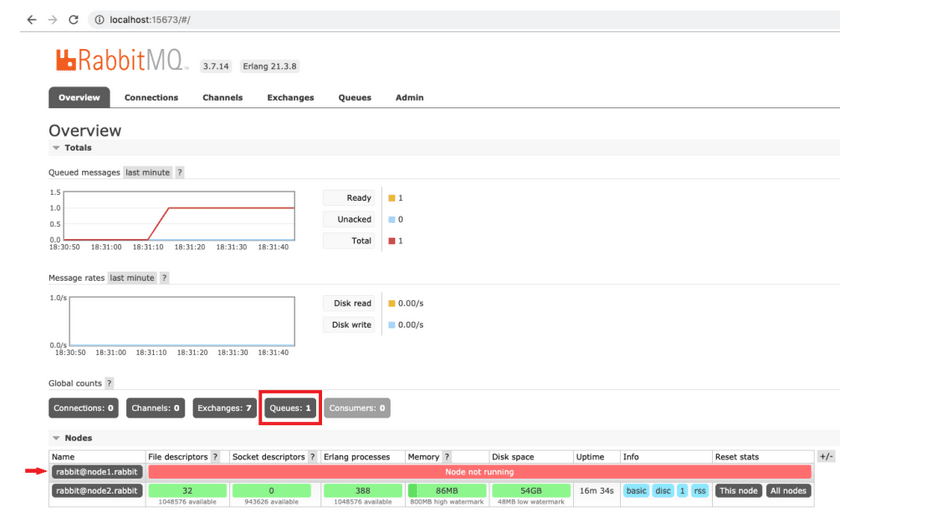937x526 pixels.
Task: Open help for Queued messages
Action: coord(179,172)
